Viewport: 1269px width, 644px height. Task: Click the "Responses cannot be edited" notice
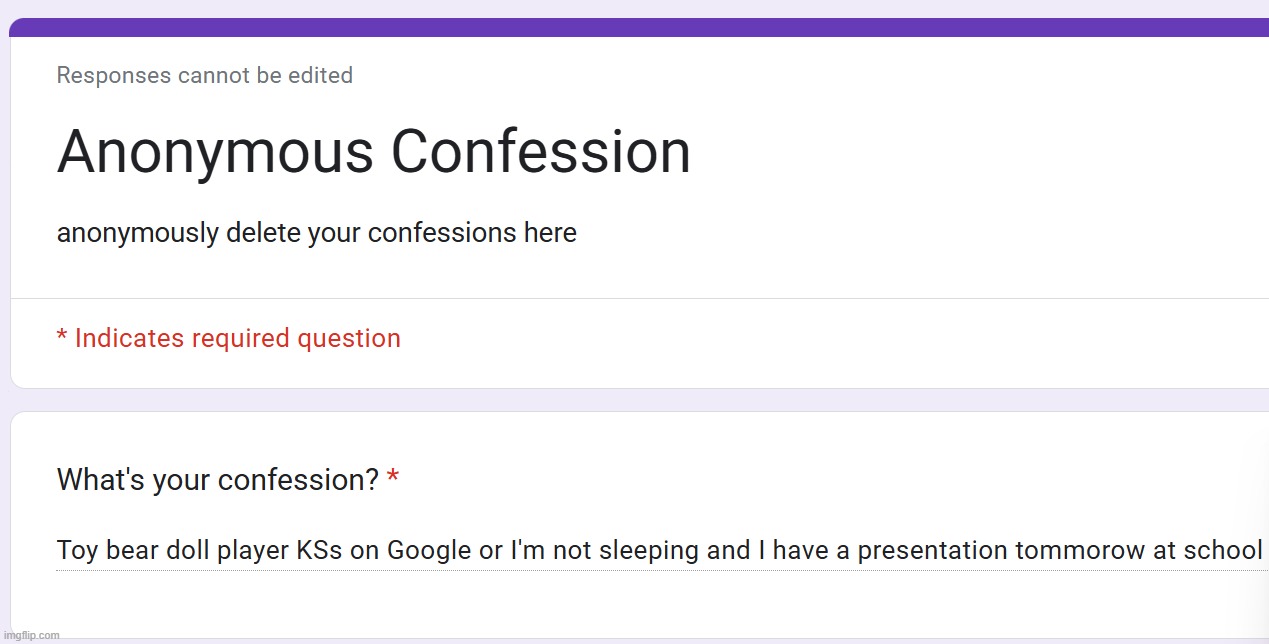(204, 76)
